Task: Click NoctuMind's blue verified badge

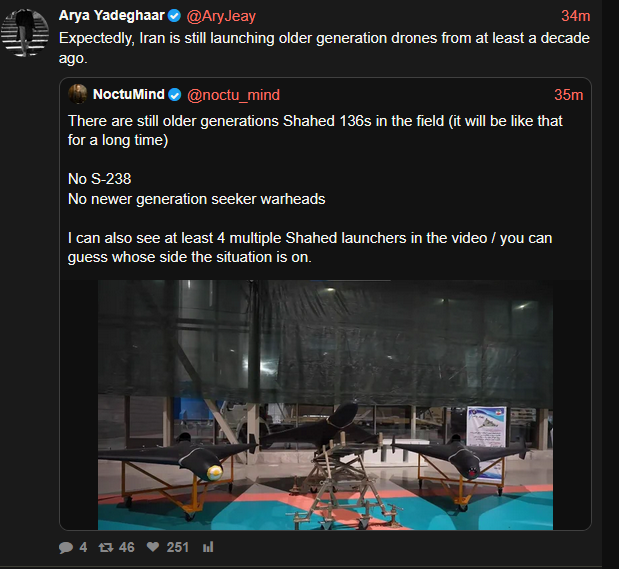Action: (175, 95)
